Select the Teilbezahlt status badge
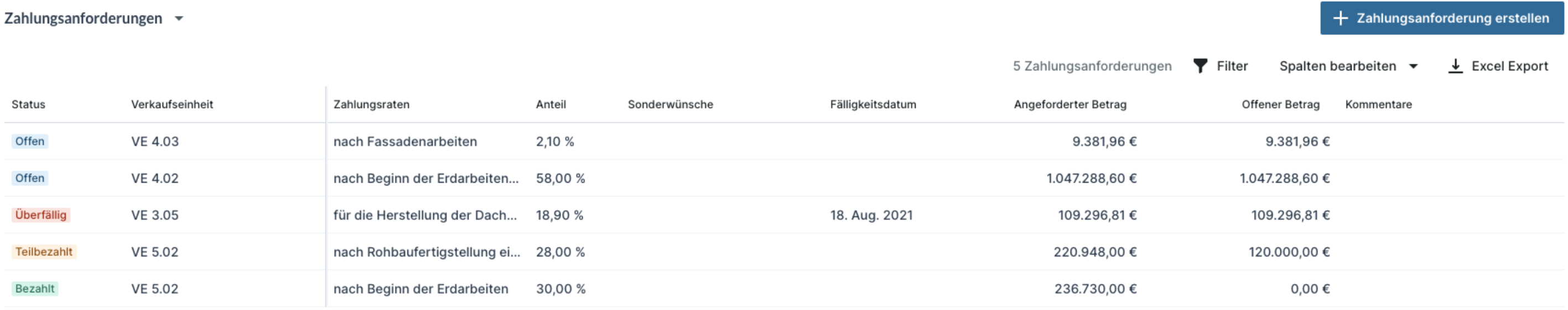 pos(44,251)
